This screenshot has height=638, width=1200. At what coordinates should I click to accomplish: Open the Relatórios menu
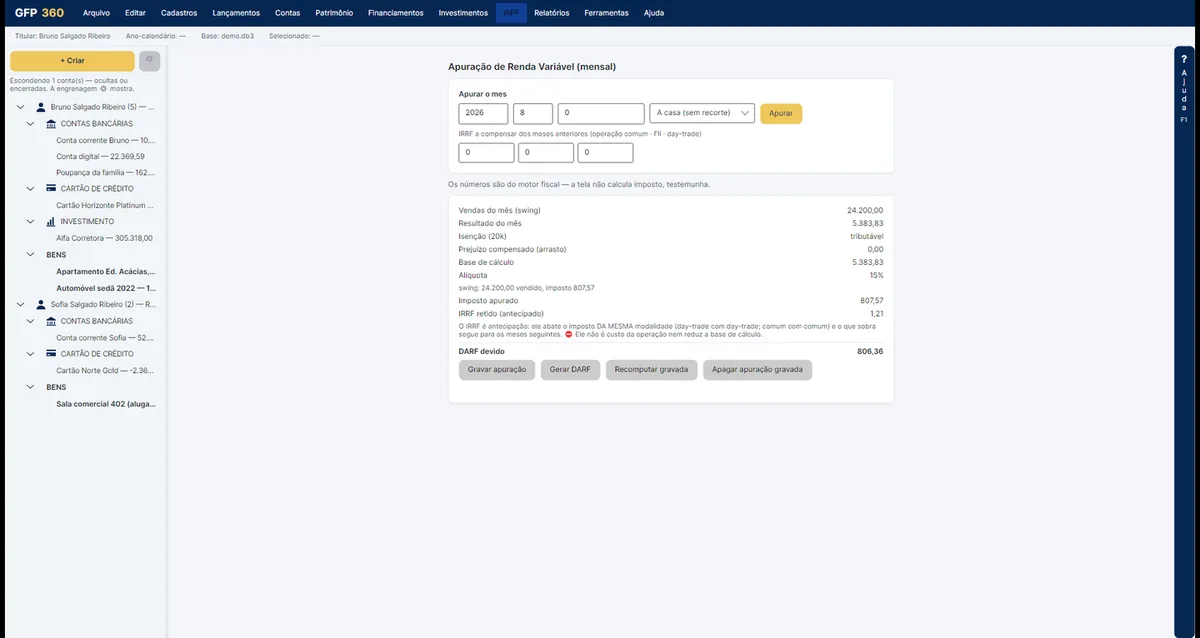pyautogui.click(x=552, y=13)
